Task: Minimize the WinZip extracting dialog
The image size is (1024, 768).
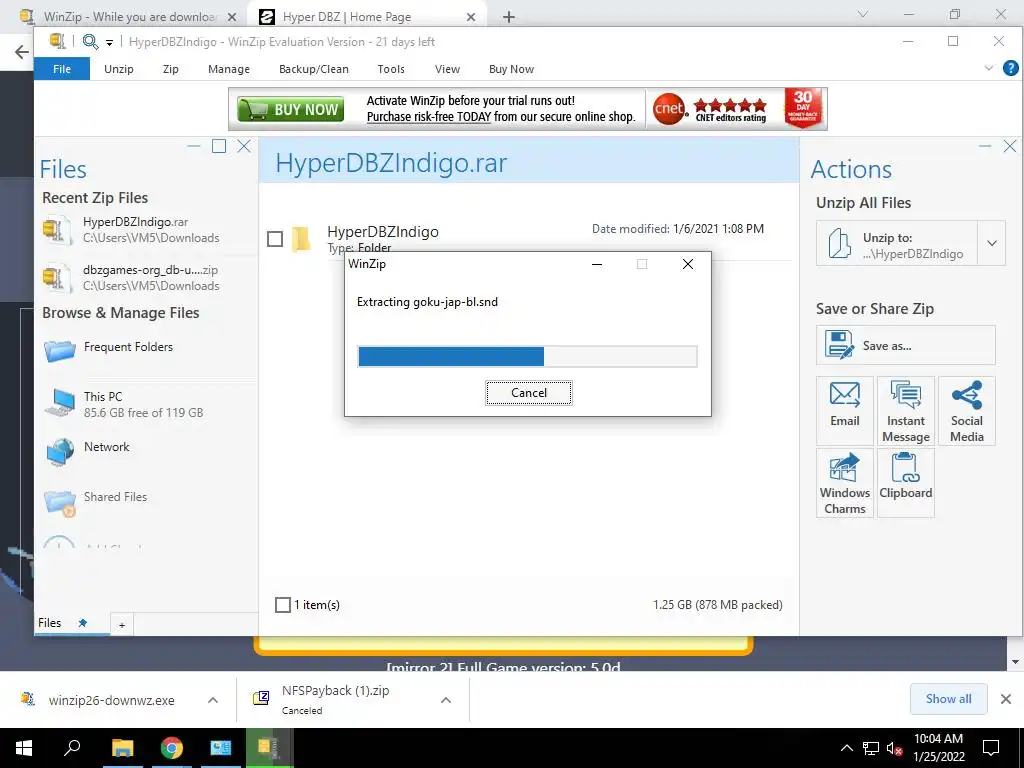Action: pyautogui.click(x=596, y=264)
